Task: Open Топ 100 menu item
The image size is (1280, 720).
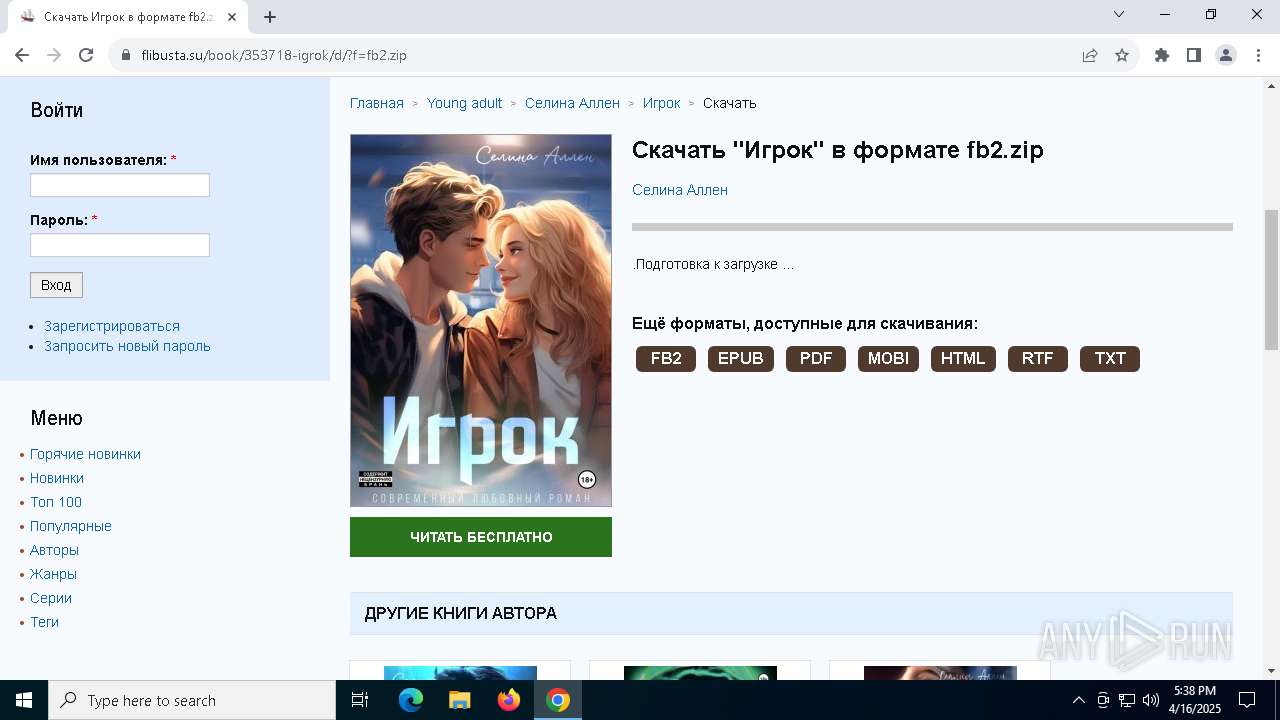Action: [x=56, y=502]
